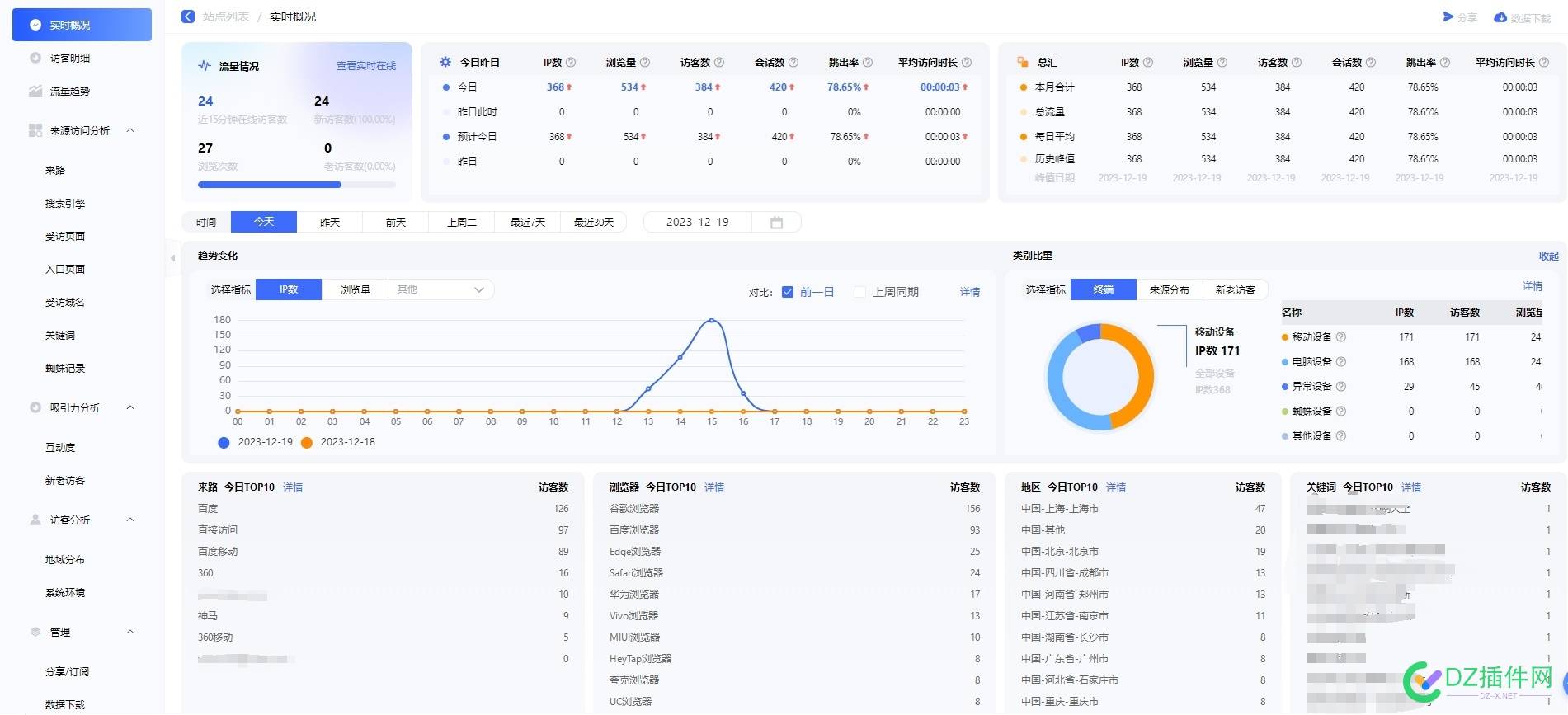Click help icon next to 总汇 IP数
Viewport: 1568px width, 715px height.
(x=1148, y=63)
